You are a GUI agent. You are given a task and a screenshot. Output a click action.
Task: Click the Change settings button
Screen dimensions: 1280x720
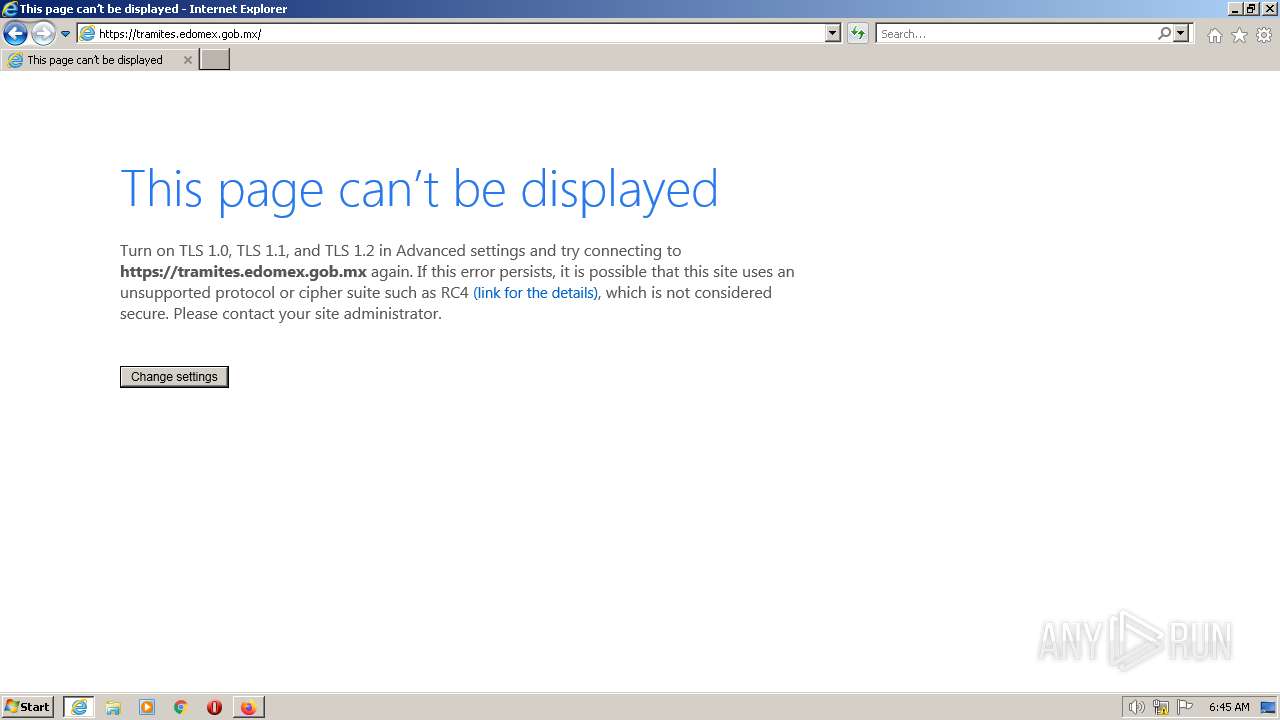[x=174, y=377]
